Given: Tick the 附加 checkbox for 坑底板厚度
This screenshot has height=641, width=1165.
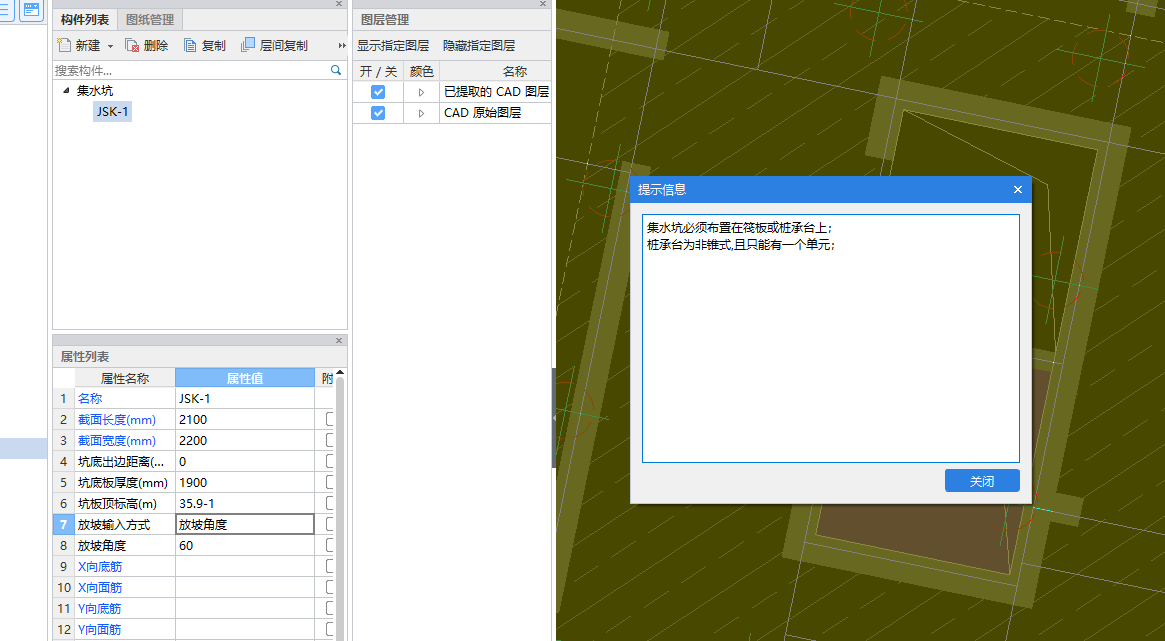Looking at the screenshot, I should tap(330, 482).
